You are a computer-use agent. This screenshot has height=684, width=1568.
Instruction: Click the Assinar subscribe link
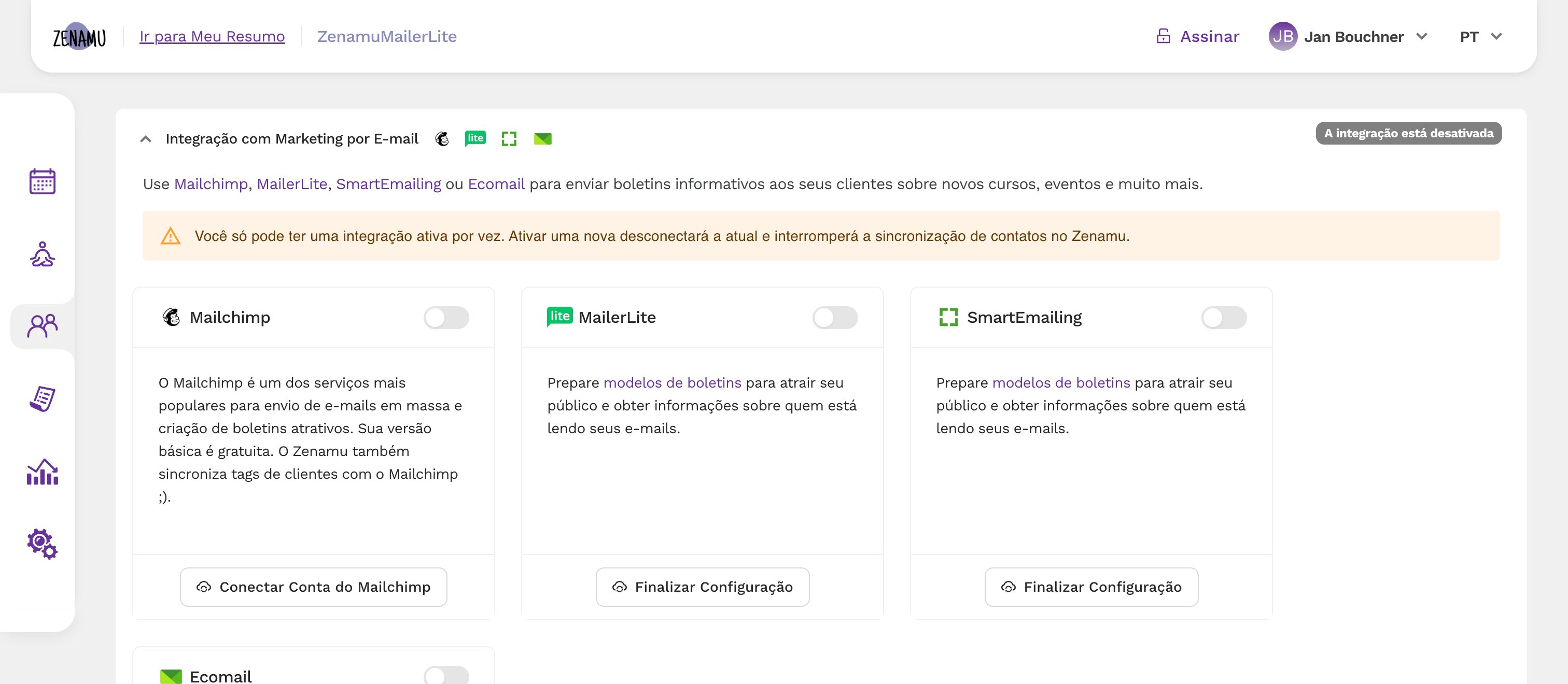(x=1210, y=36)
